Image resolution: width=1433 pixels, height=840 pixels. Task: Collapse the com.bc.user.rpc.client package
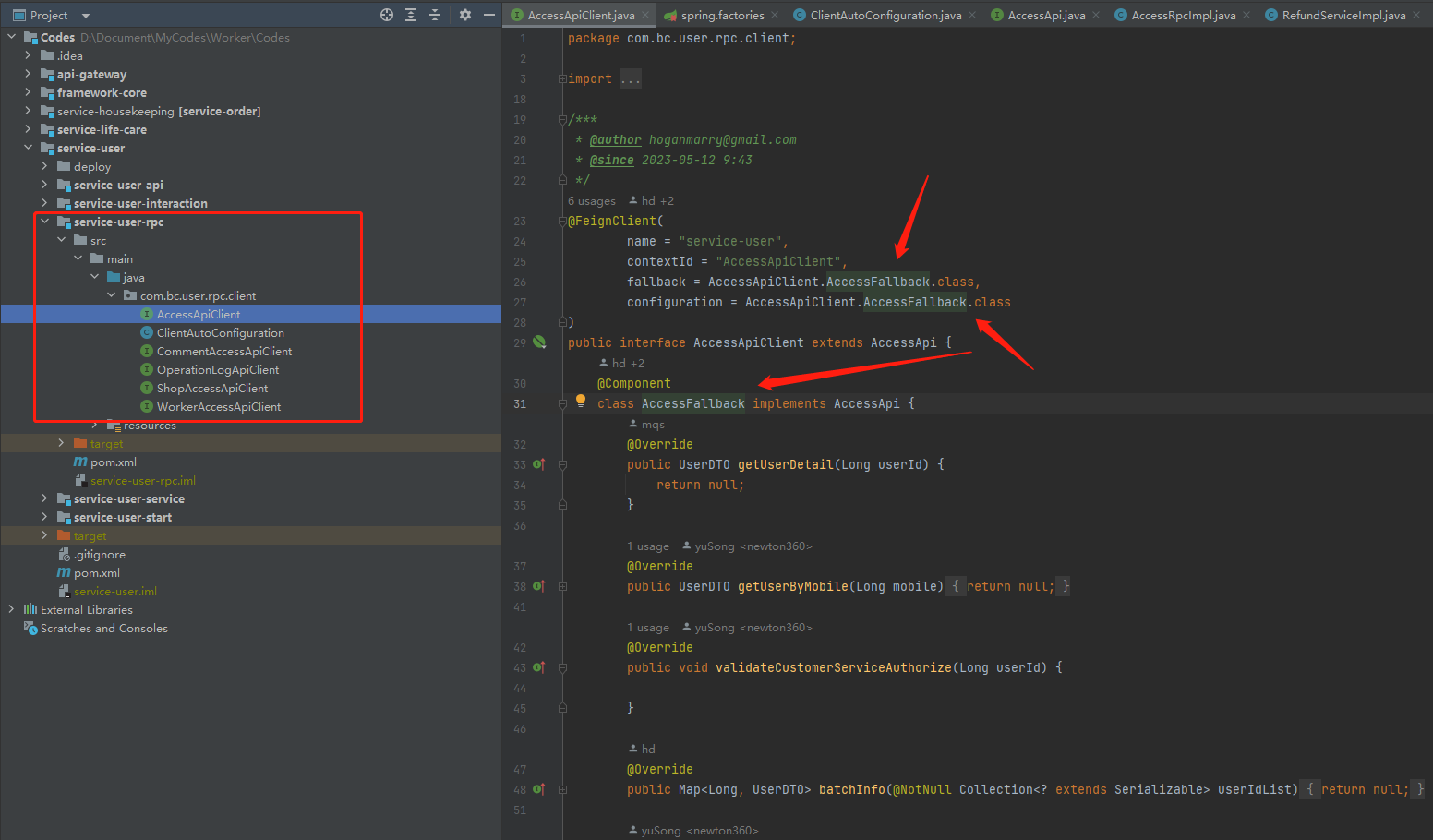pos(111,295)
